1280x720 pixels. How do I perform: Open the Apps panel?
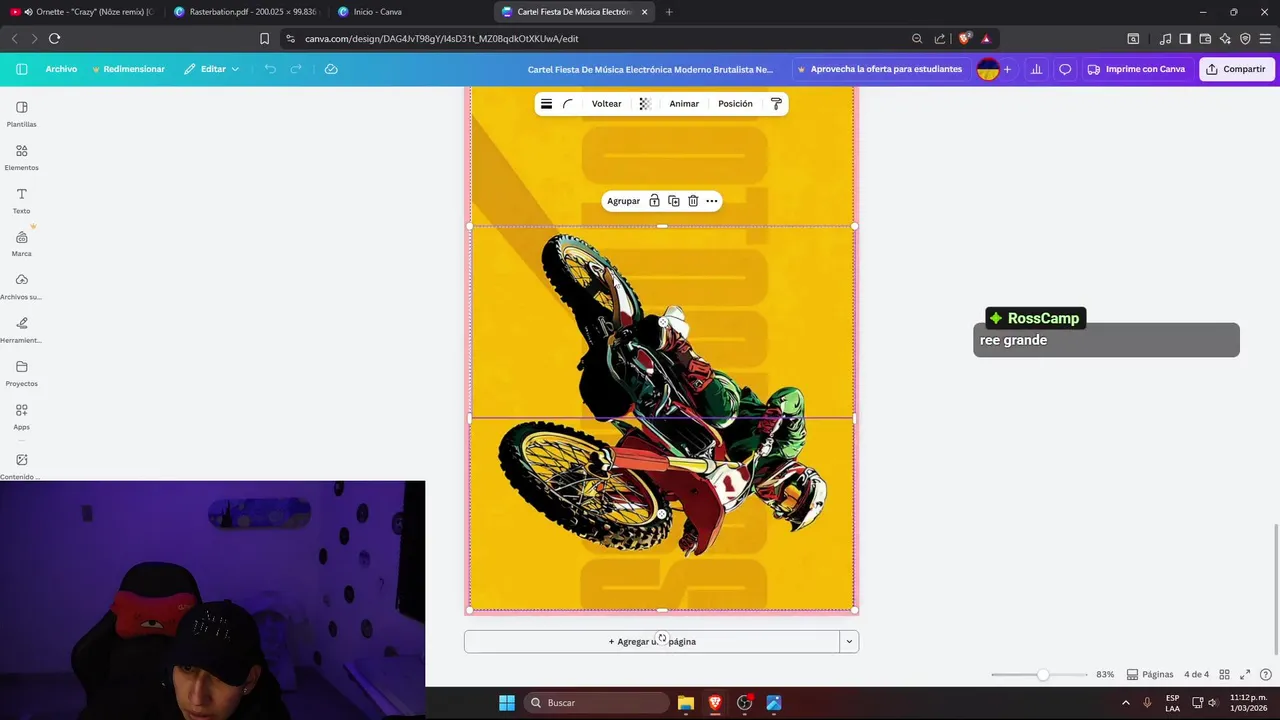pyautogui.click(x=21, y=417)
